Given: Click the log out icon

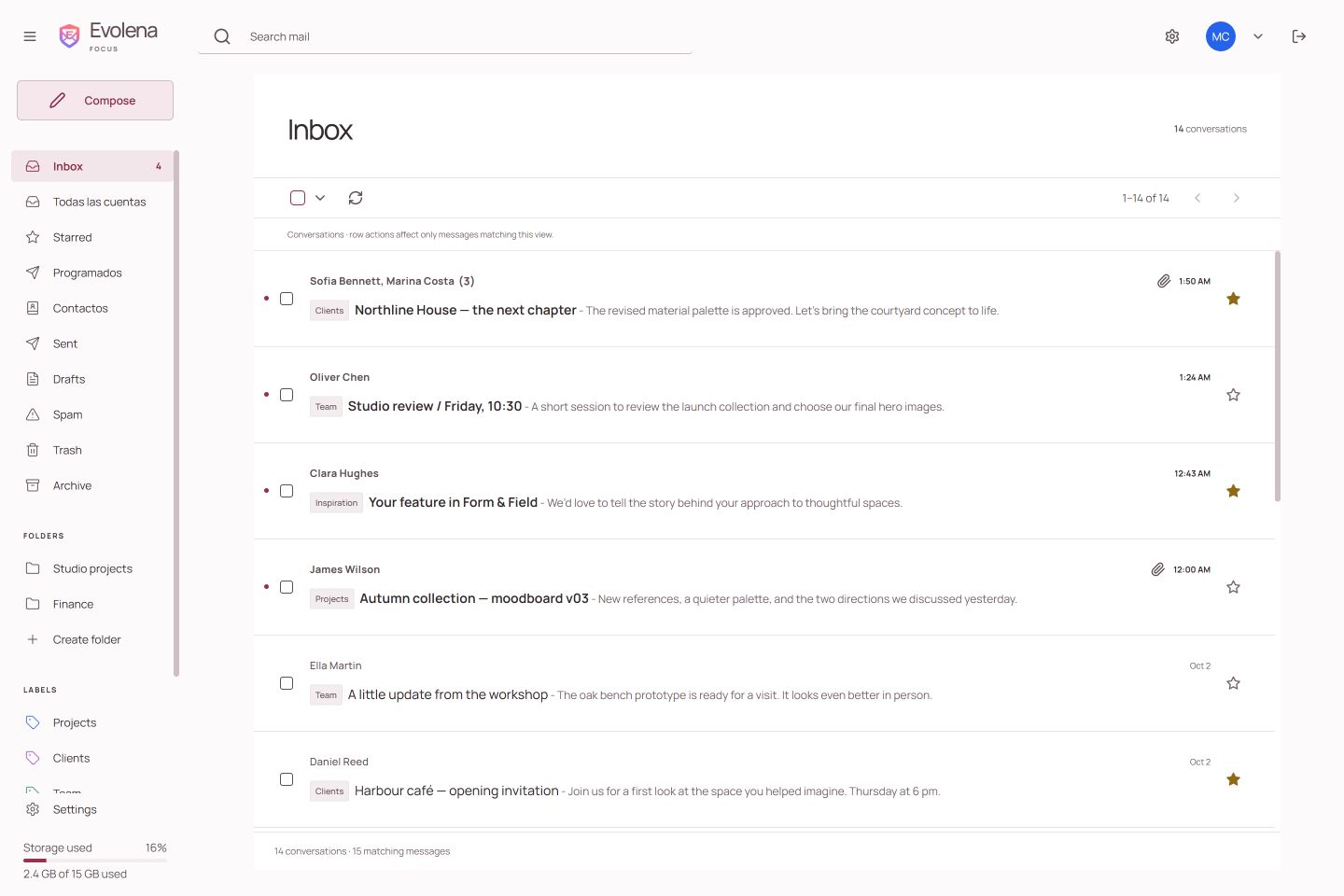Looking at the screenshot, I should pyautogui.click(x=1299, y=36).
